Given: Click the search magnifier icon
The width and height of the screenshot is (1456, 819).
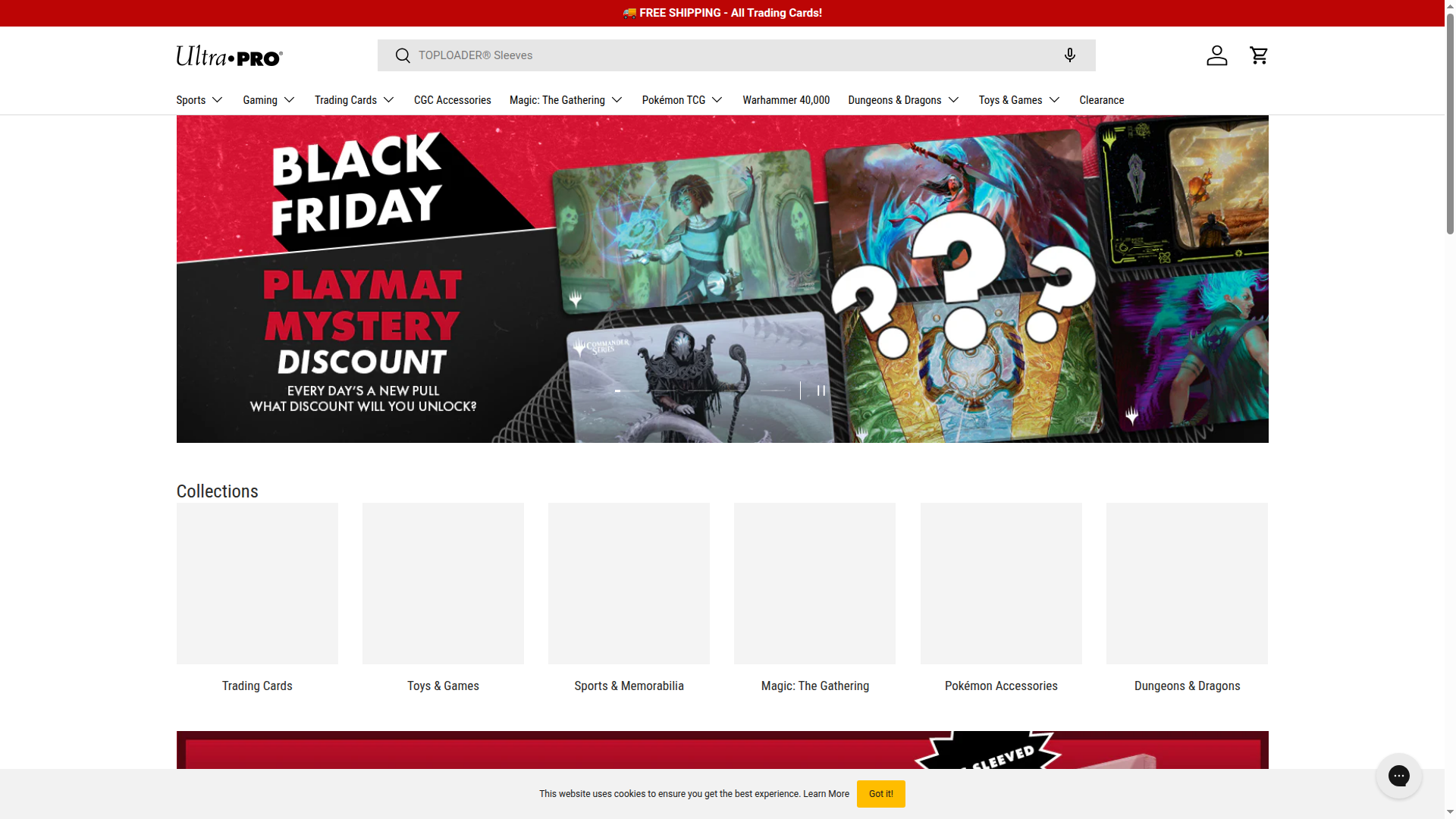Looking at the screenshot, I should pyautogui.click(x=403, y=55).
